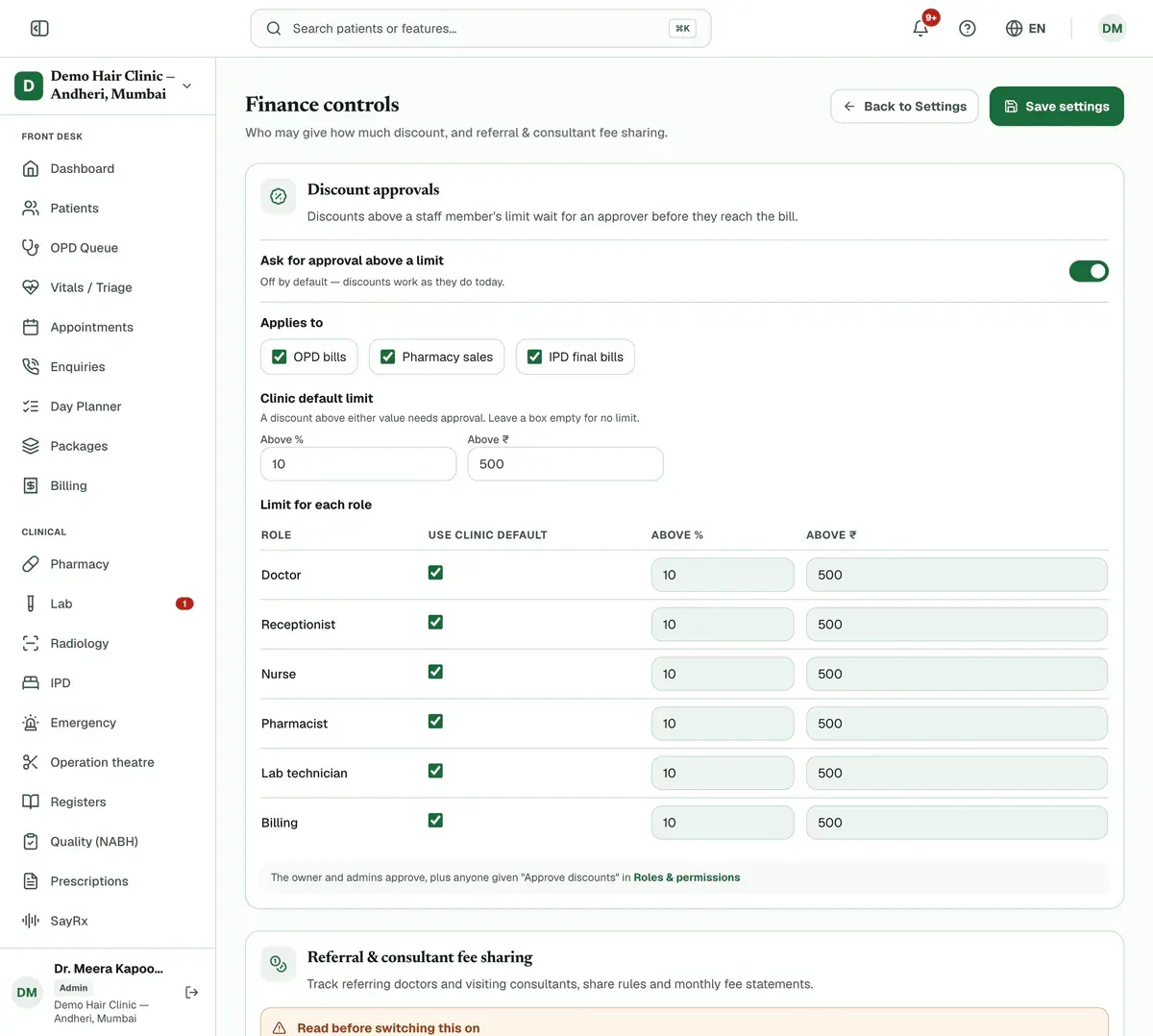
Task: Toggle Ask for approval above a limit
Action: pyautogui.click(x=1089, y=271)
